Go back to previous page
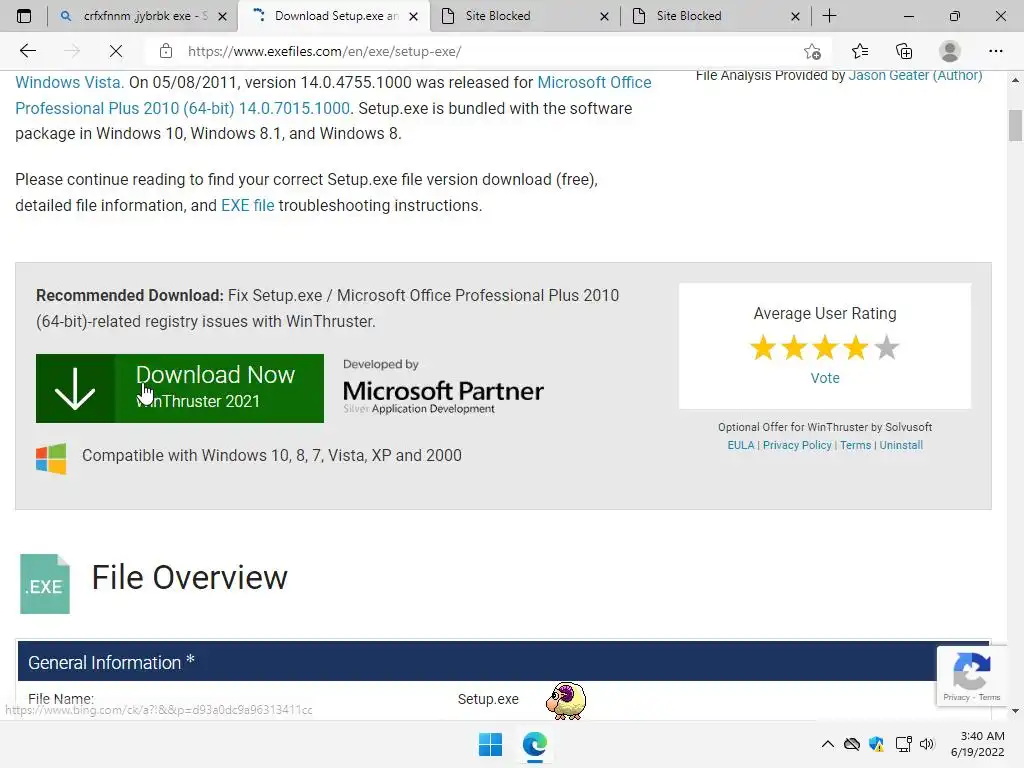Viewport: 1024px width, 768px height. (x=27, y=51)
